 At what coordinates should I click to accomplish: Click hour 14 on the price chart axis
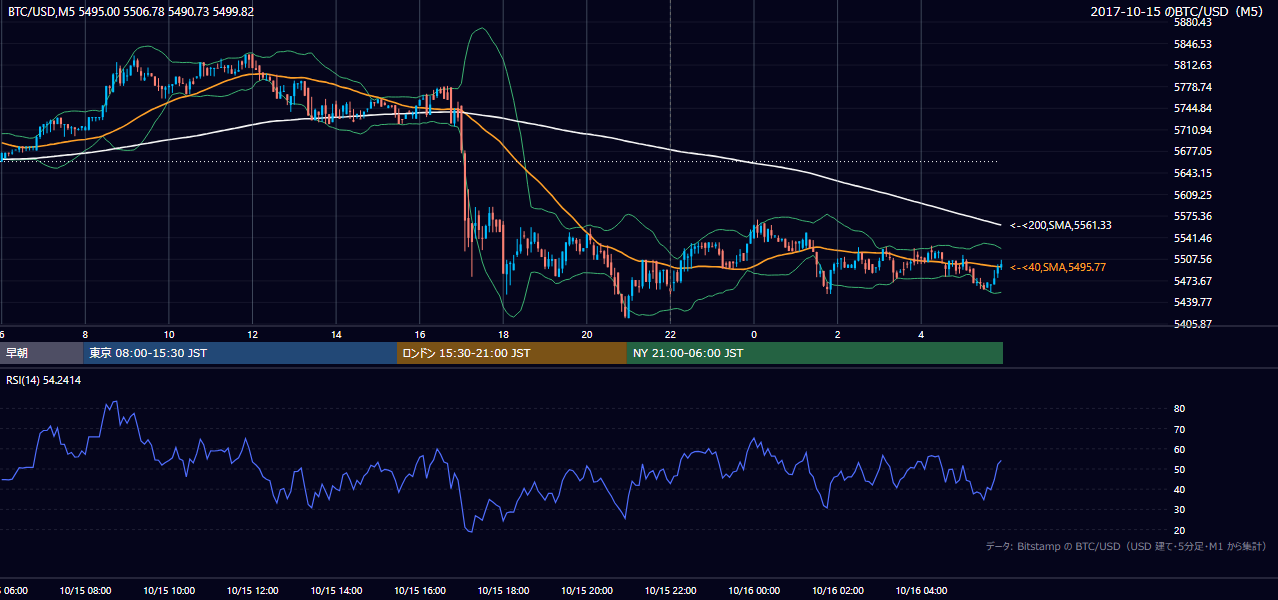coord(336,334)
